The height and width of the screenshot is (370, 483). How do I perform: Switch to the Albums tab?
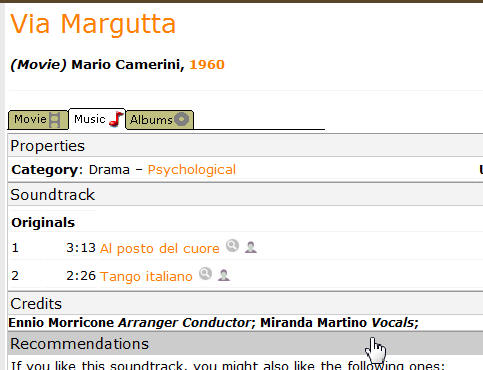tap(160, 119)
